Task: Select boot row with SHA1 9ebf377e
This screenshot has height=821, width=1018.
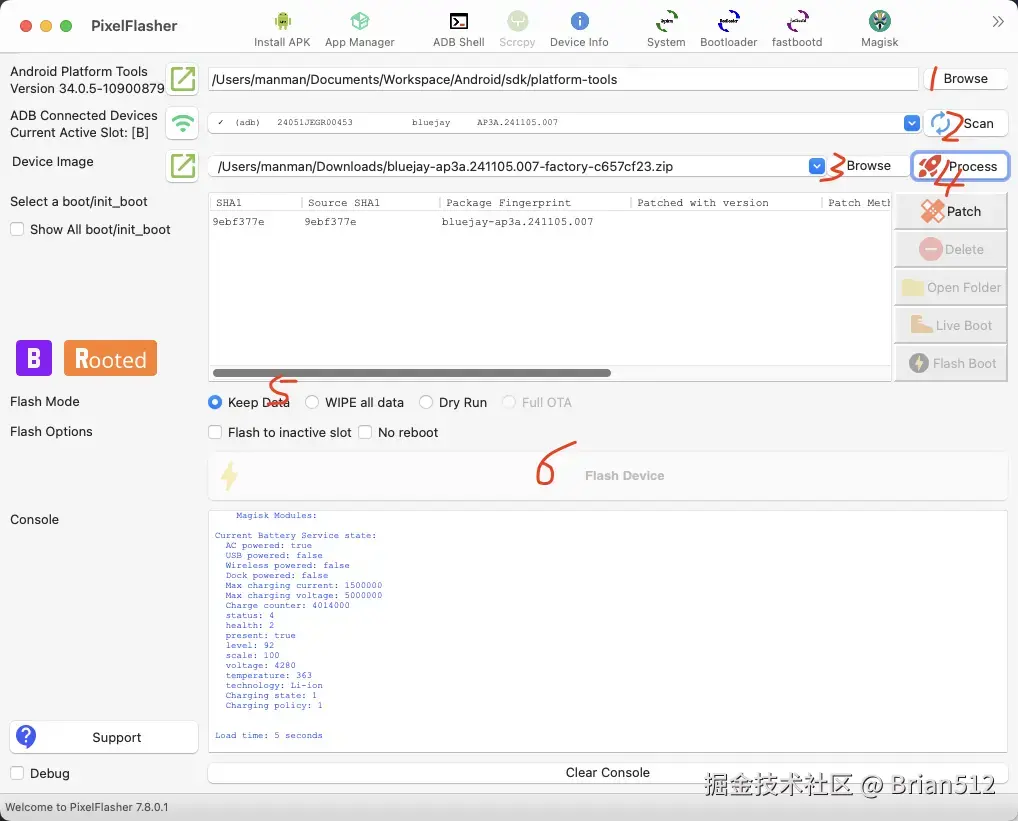Action: [549, 222]
